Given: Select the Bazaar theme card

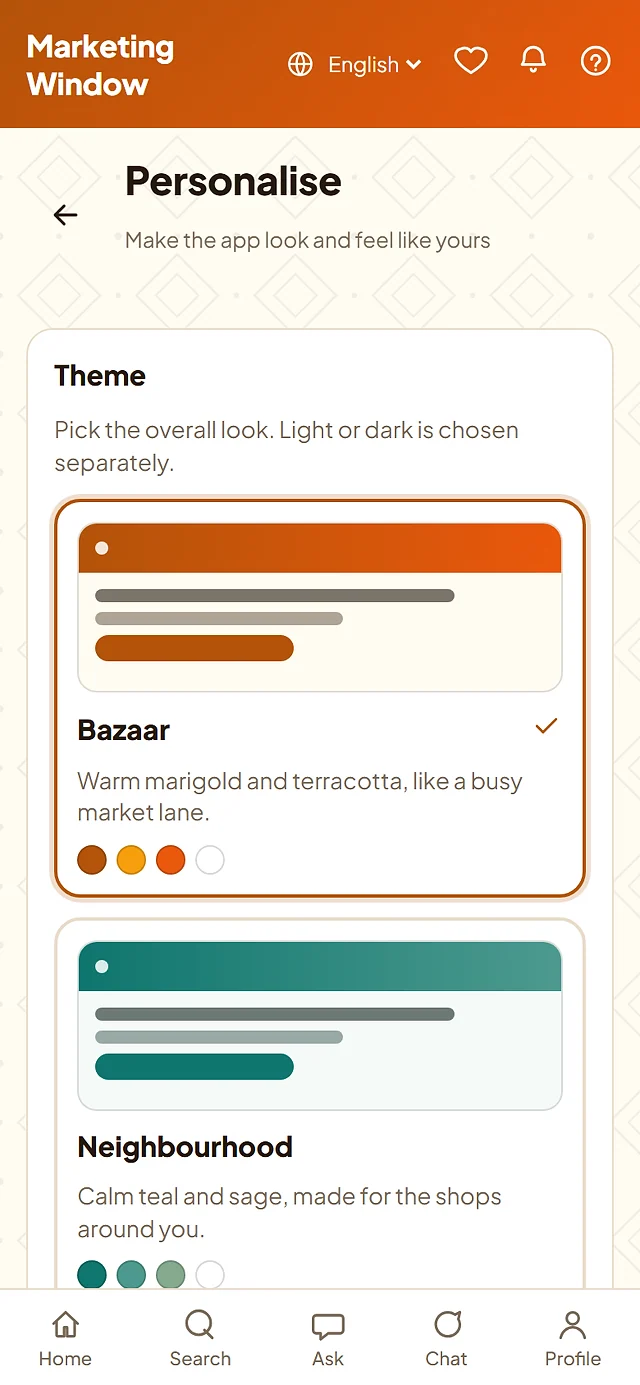Looking at the screenshot, I should [320, 698].
